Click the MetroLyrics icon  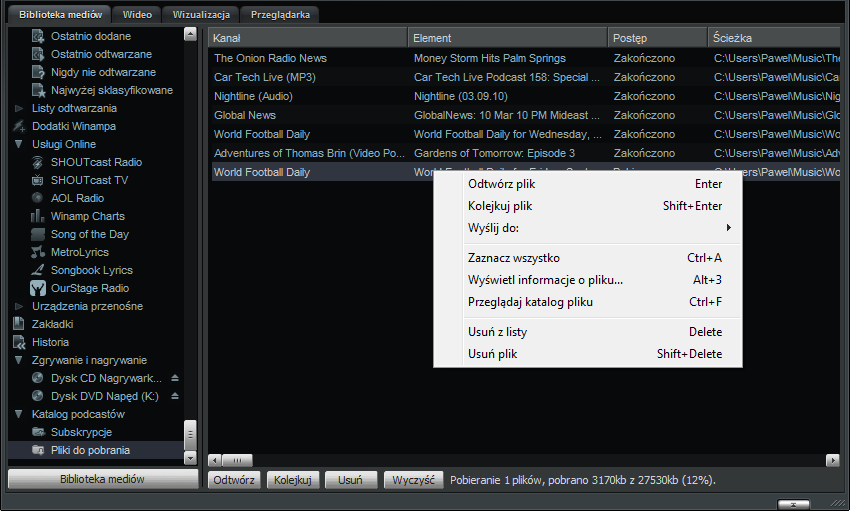[x=38, y=252]
